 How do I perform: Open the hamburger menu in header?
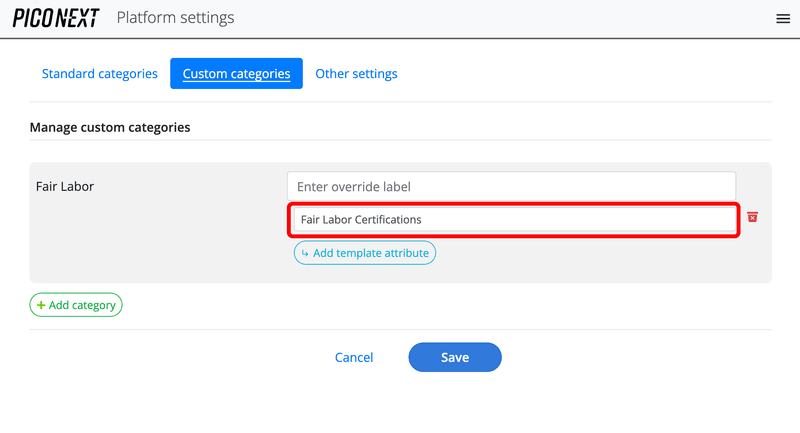[782, 19]
